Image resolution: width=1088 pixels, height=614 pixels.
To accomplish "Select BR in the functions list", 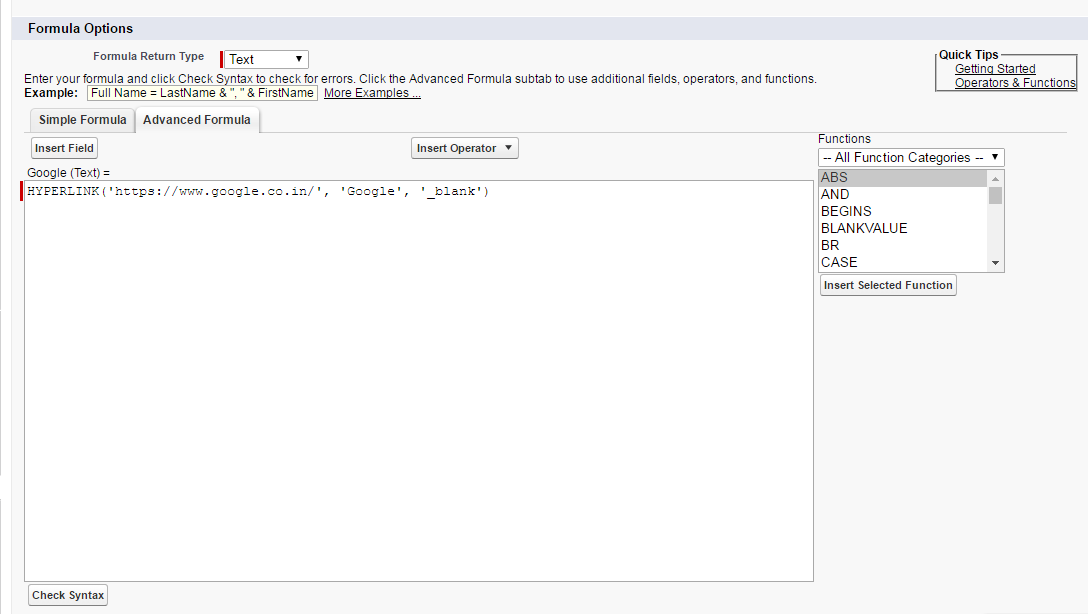I will 902,246.
